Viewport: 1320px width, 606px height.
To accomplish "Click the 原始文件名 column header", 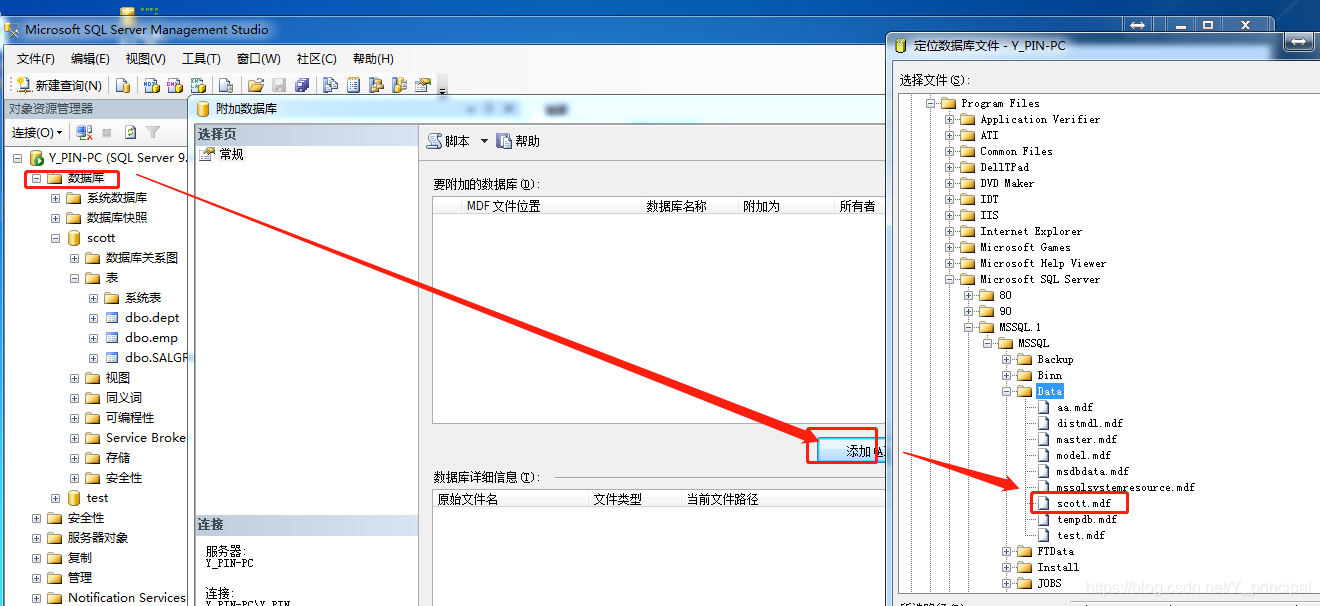I will coord(510,499).
